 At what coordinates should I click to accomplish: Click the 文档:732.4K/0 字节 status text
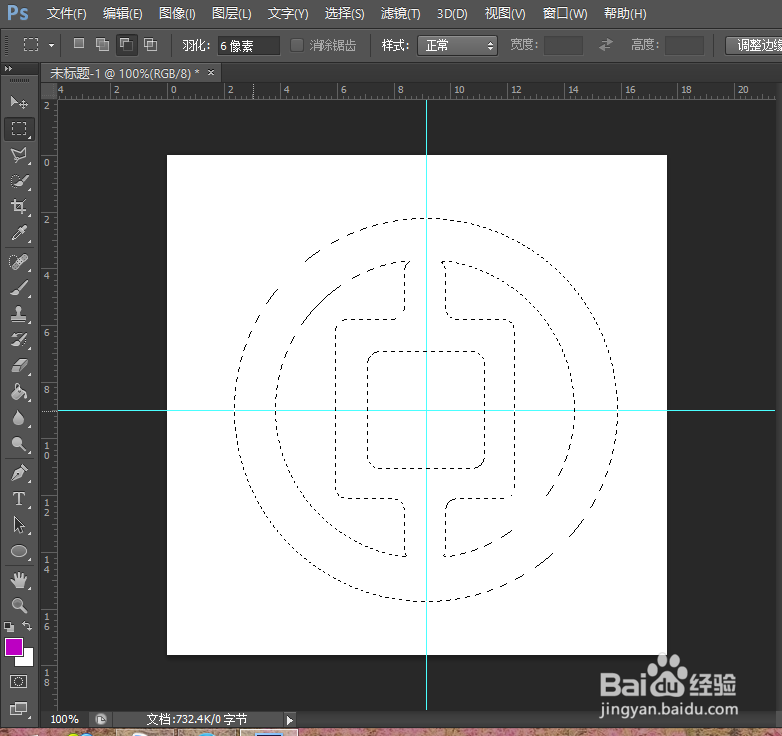[197, 720]
